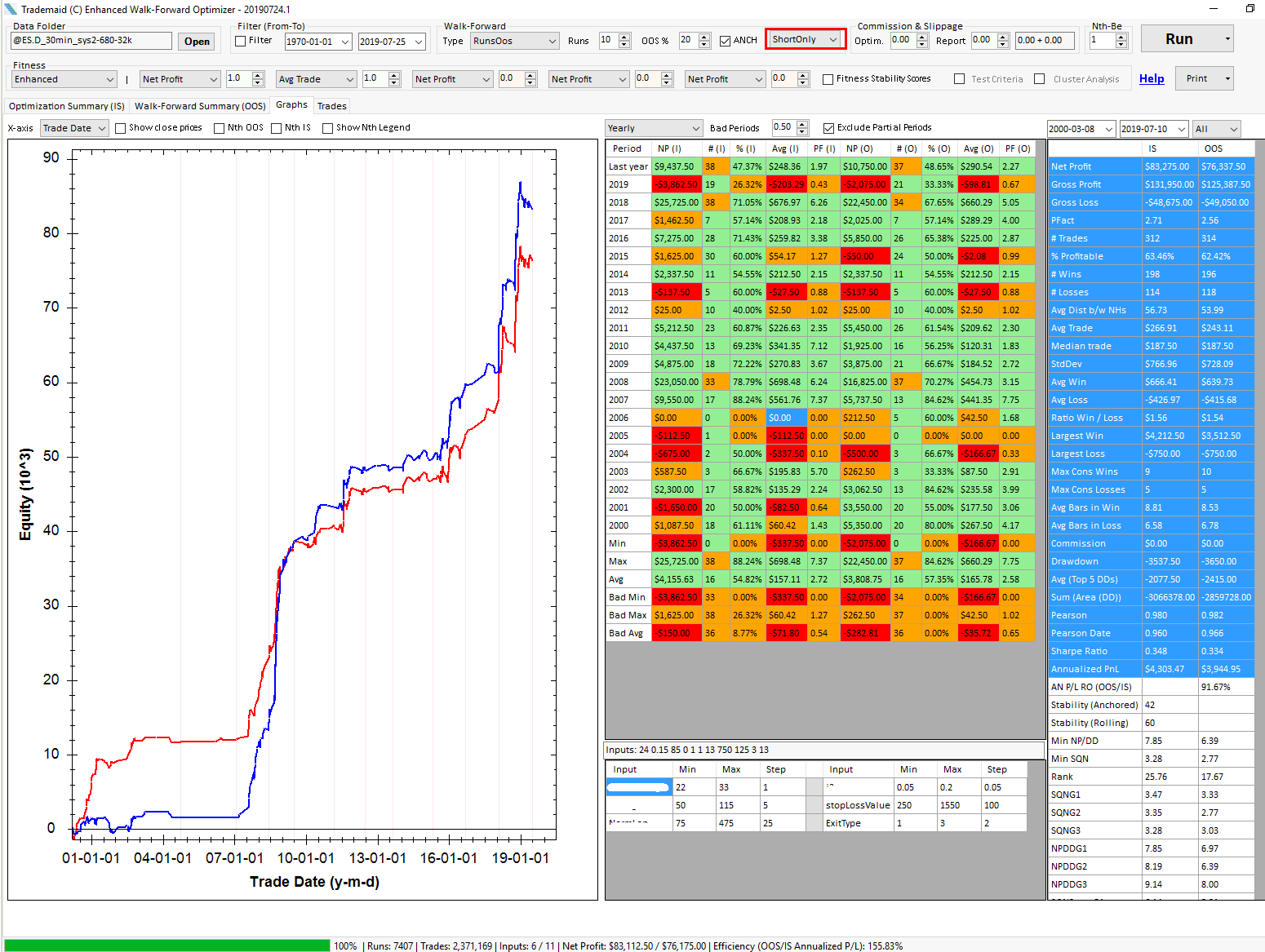Increase the Bad Periods spinner value
This screenshot has width=1265, height=952.
[802, 124]
